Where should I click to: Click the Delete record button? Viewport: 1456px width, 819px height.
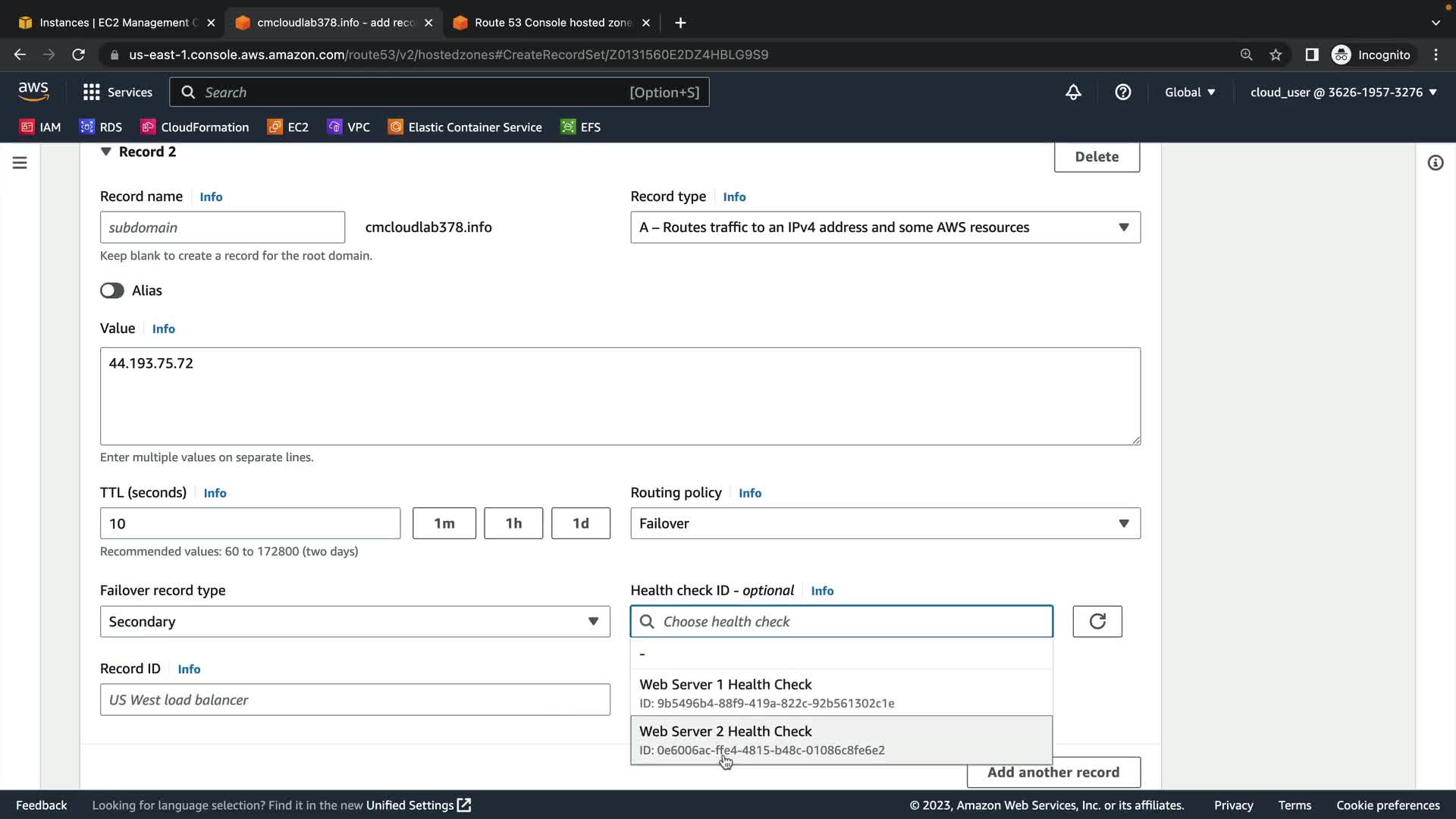click(x=1097, y=157)
